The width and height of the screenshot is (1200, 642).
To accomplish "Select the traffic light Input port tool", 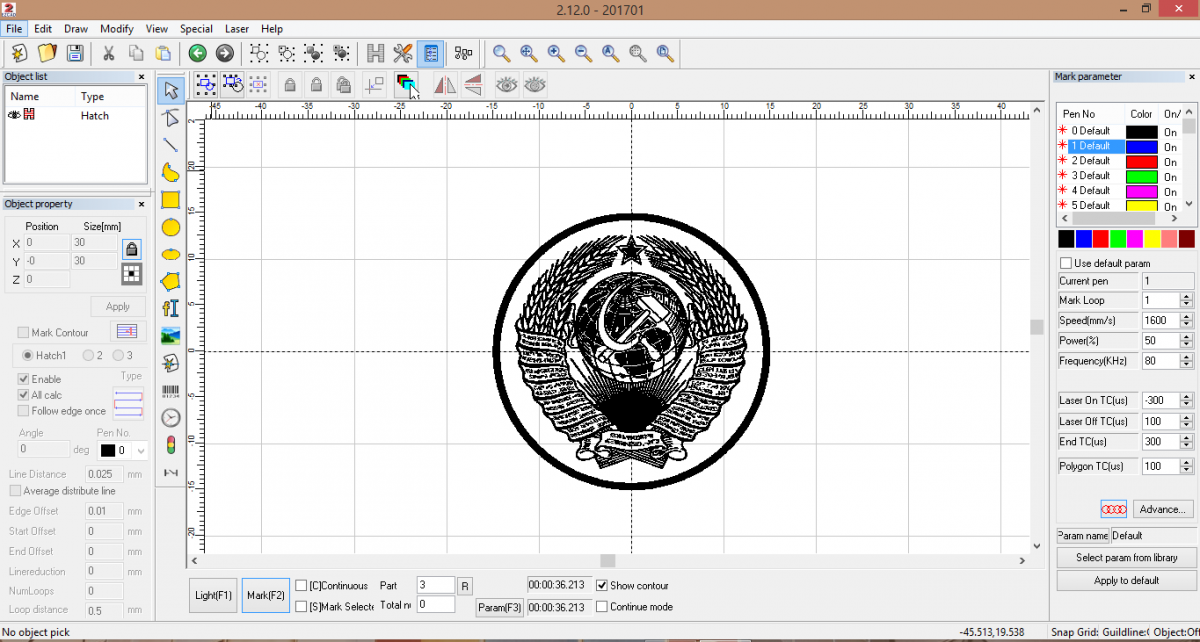I will [171, 444].
